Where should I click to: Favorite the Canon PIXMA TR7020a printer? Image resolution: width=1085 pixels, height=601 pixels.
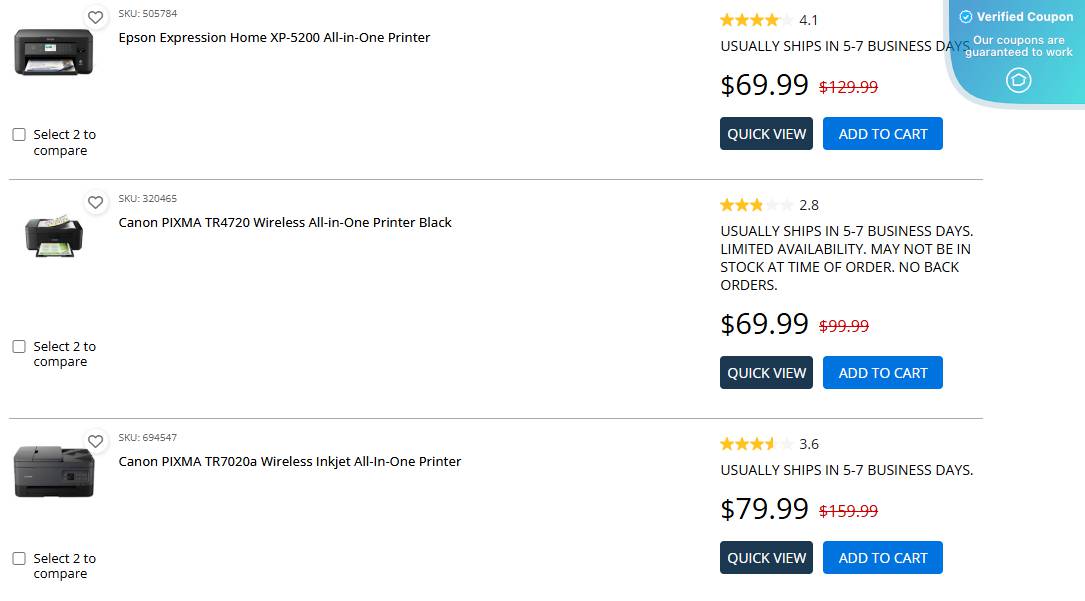tap(96, 441)
